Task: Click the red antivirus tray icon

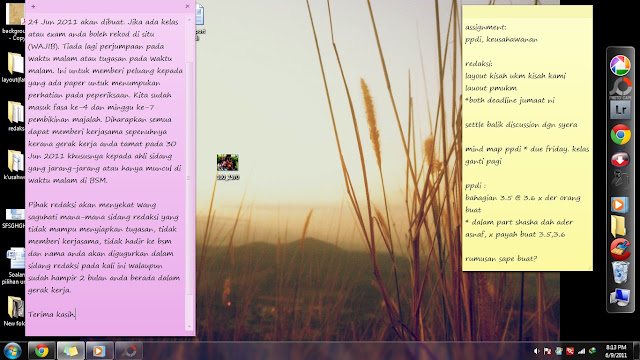Action: click(x=570, y=351)
